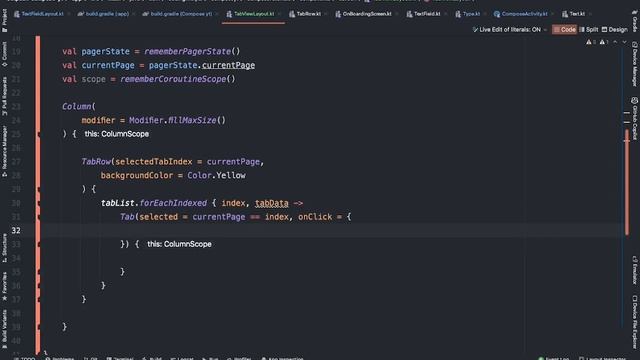Collapse the Column block at line 25
This screenshot has width=640, height=360.
(39, 134)
